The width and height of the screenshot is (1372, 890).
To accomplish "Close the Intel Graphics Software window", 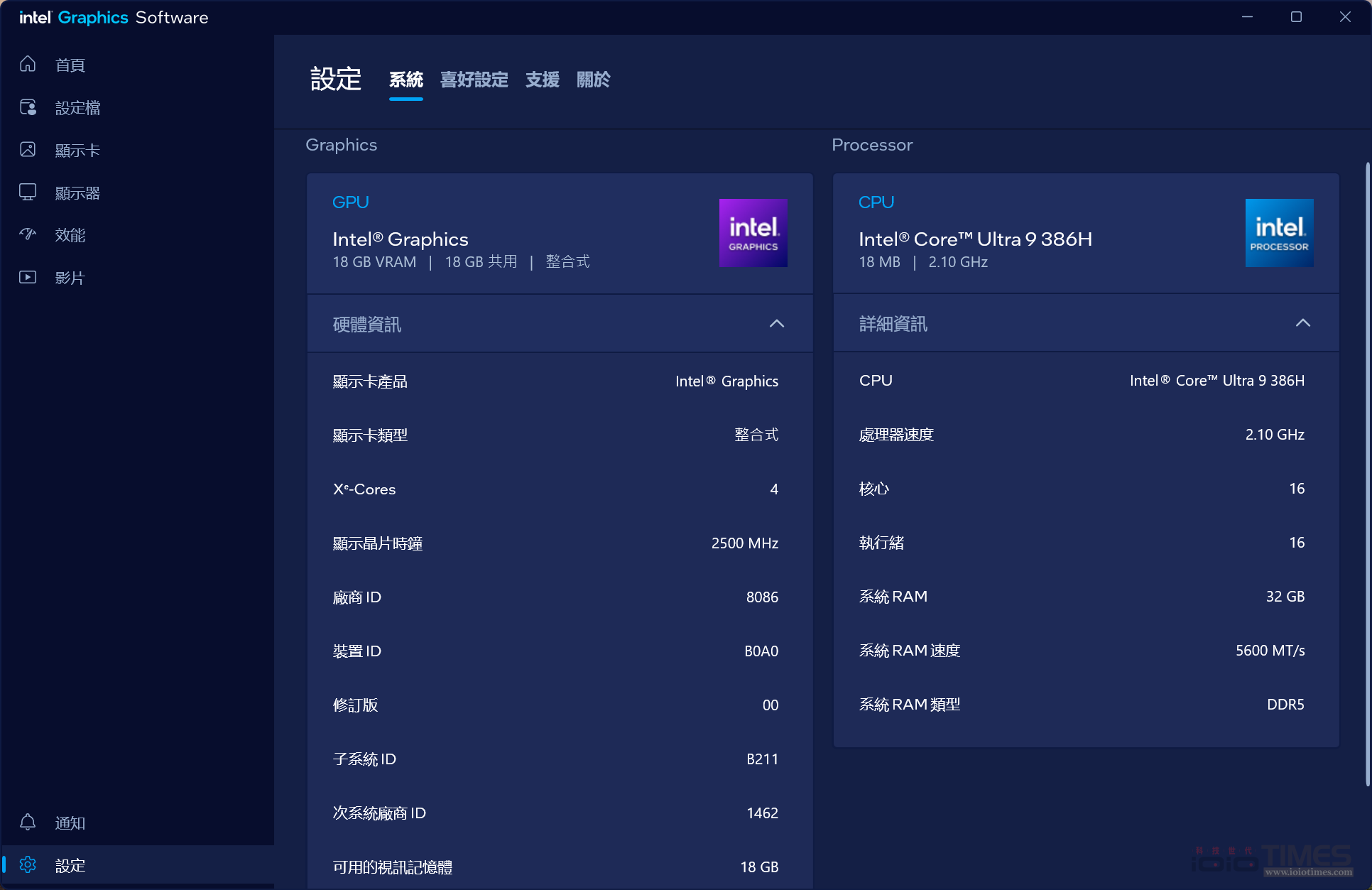I will [x=1345, y=17].
